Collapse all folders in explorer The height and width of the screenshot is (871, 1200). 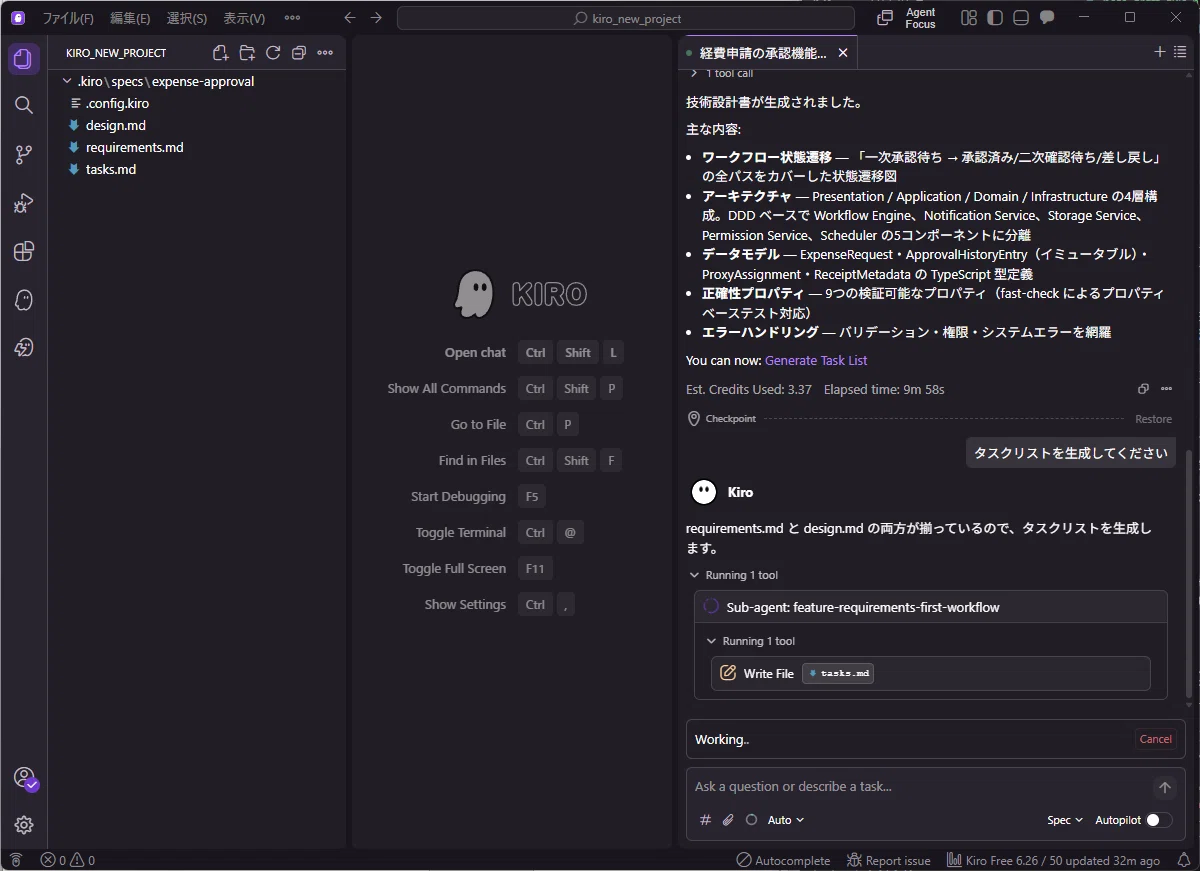(299, 53)
